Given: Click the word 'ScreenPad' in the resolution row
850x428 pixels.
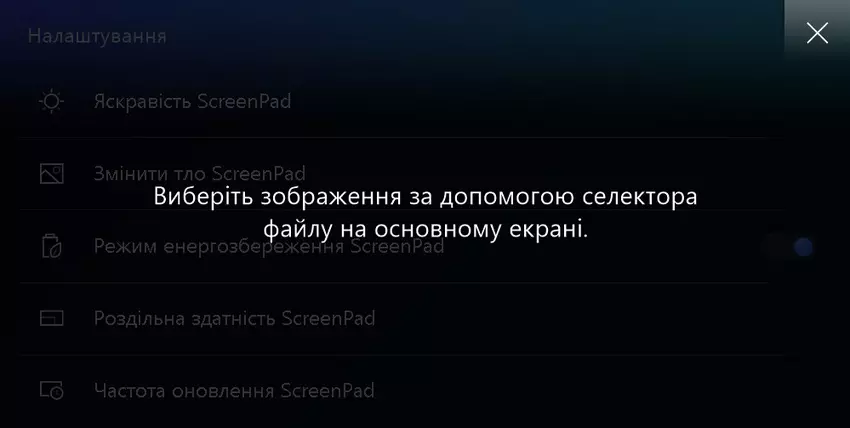Looking at the screenshot, I should (329, 318).
